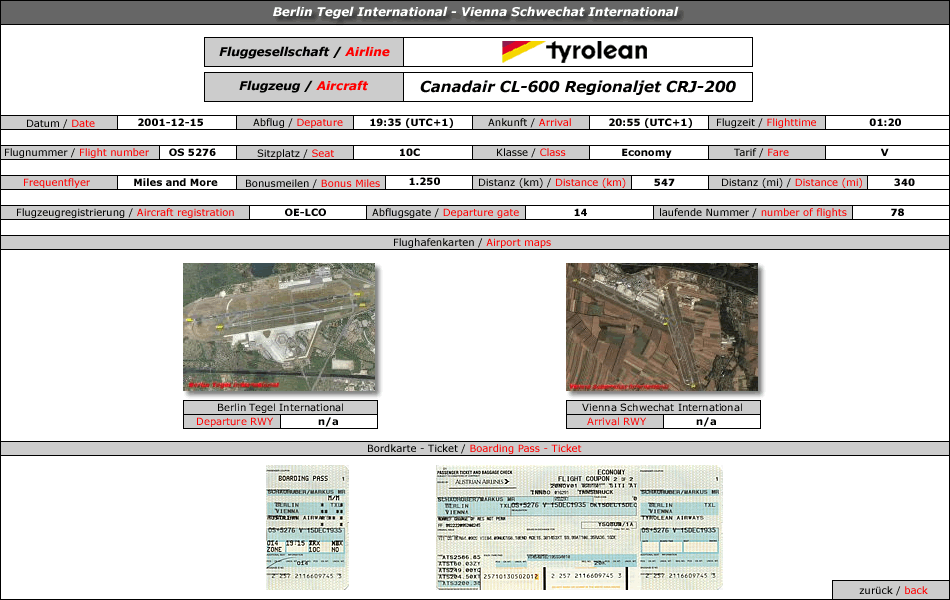Click the Flugzeit / Flighttime label
The height and width of the screenshot is (600, 950).
pyautogui.click(x=767, y=122)
